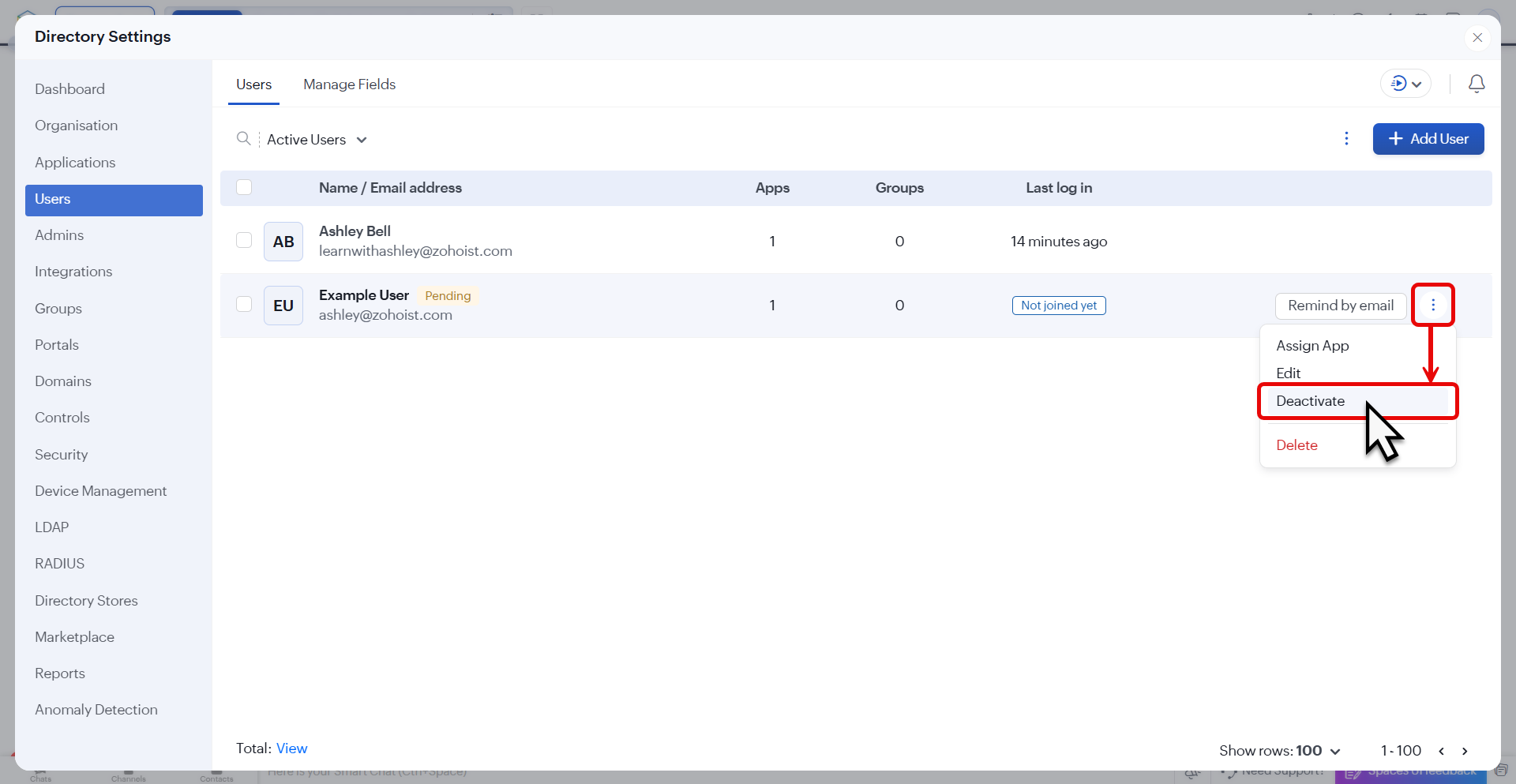
Task: Click the EU avatar for Example User
Action: click(283, 306)
